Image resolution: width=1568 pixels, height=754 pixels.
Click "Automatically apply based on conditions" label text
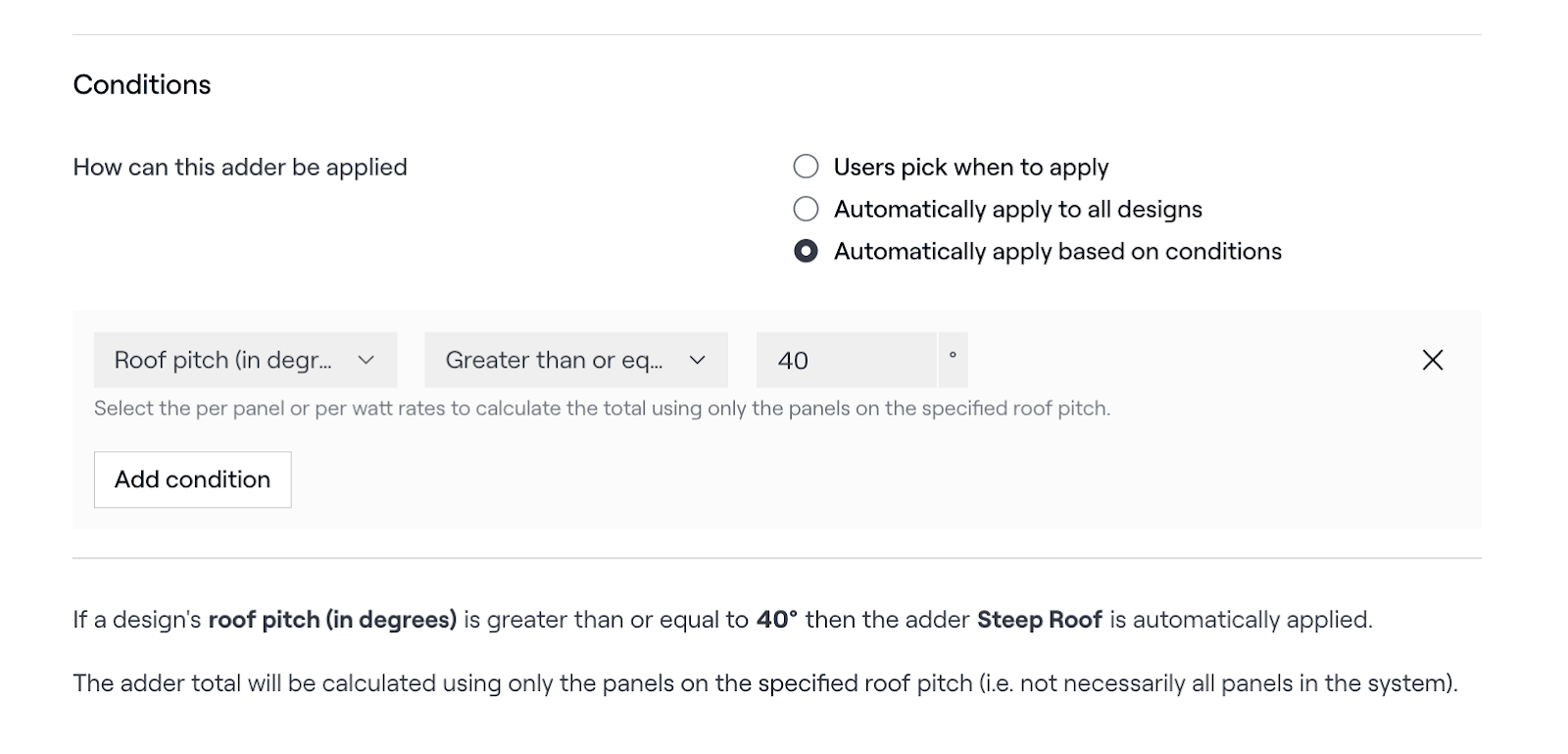1056,251
